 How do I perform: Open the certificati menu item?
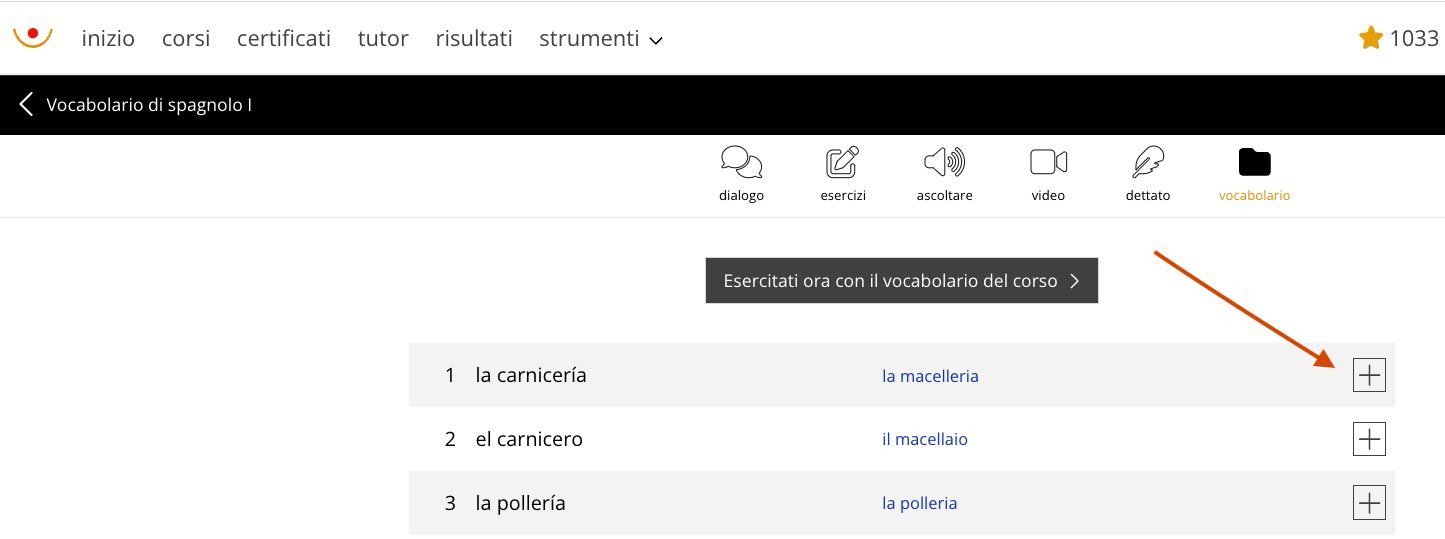(284, 39)
